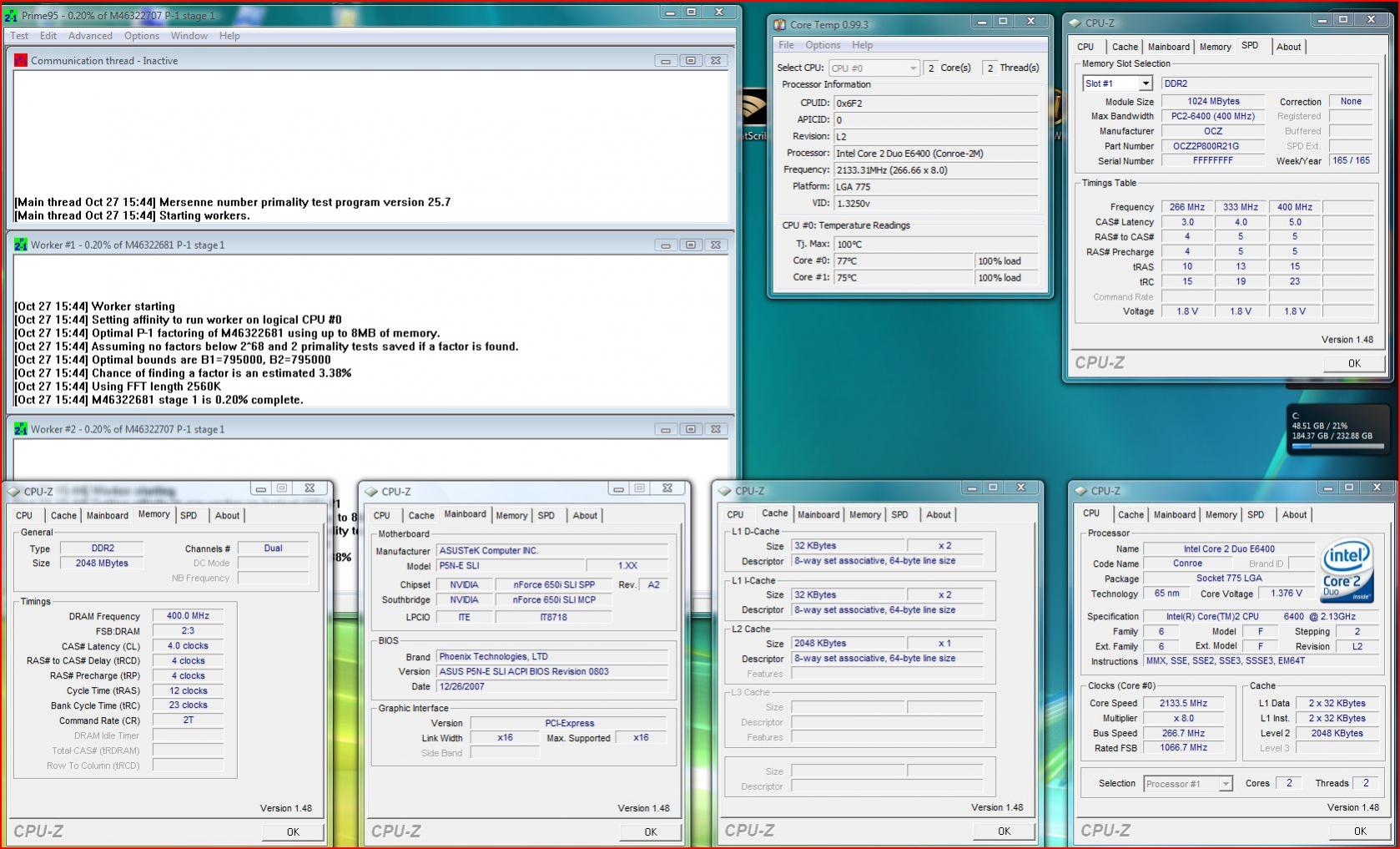Viewport: 1400px width, 849px height.
Task: Click the title bar icon of the CPU-Z Mainboard window
Action: (372, 492)
